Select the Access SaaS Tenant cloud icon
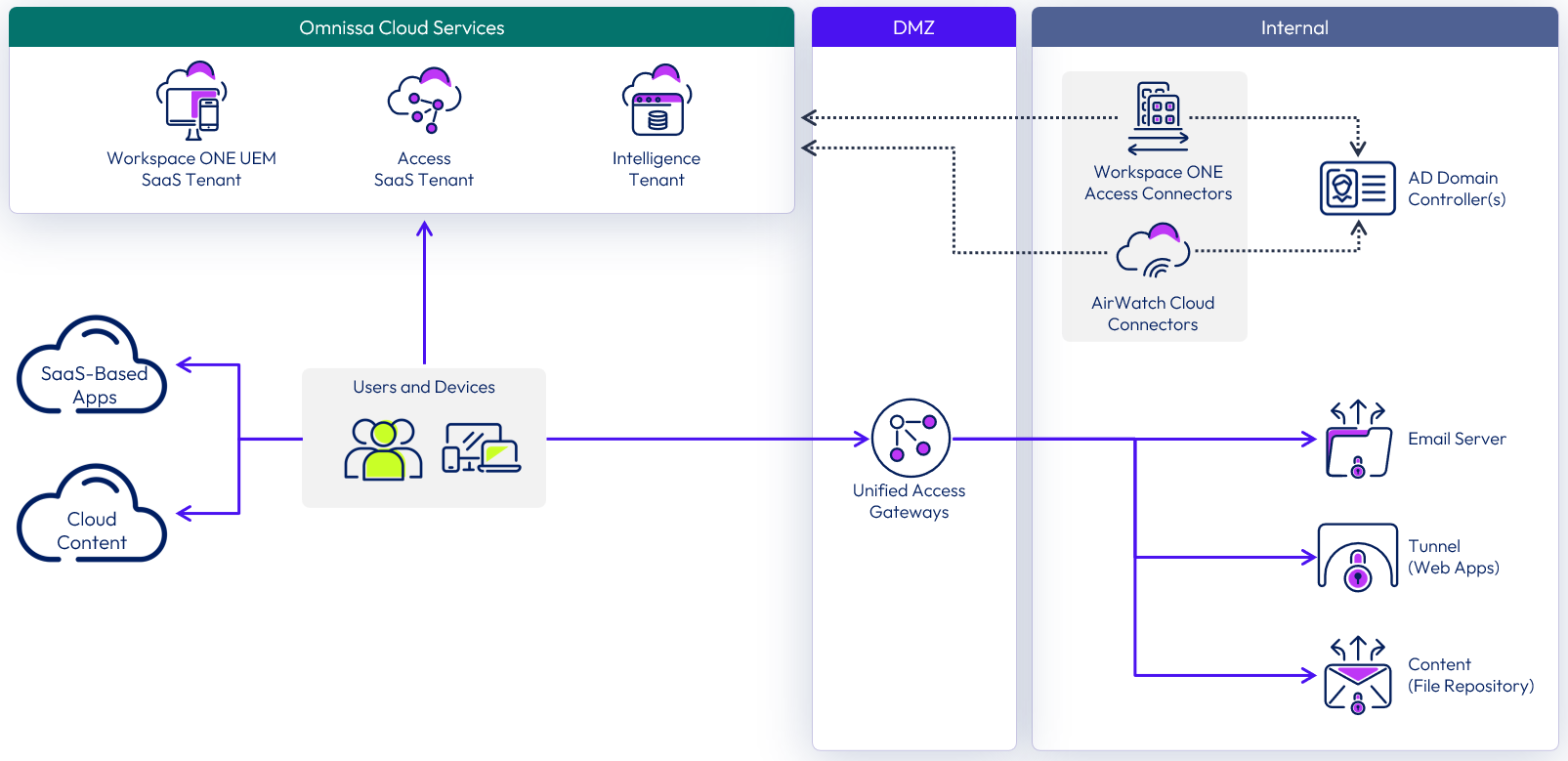The height and width of the screenshot is (761, 1568). pyautogui.click(x=424, y=102)
